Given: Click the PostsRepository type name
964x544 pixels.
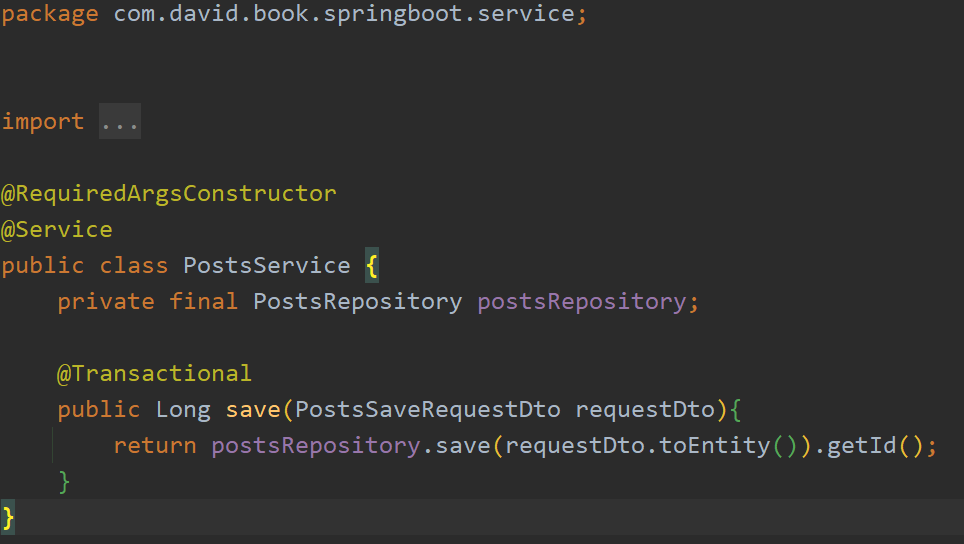Looking at the screenshot, I should [357, 301].
